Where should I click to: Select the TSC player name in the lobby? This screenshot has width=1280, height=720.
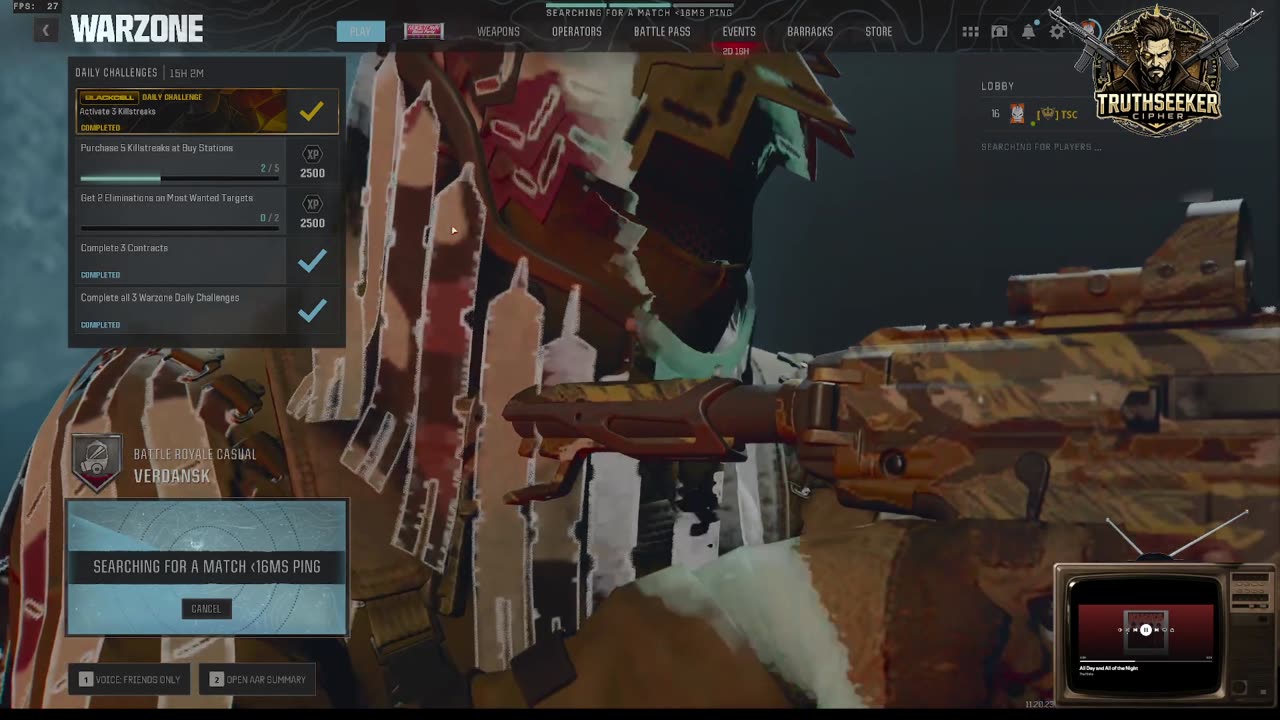point(1069,114)
